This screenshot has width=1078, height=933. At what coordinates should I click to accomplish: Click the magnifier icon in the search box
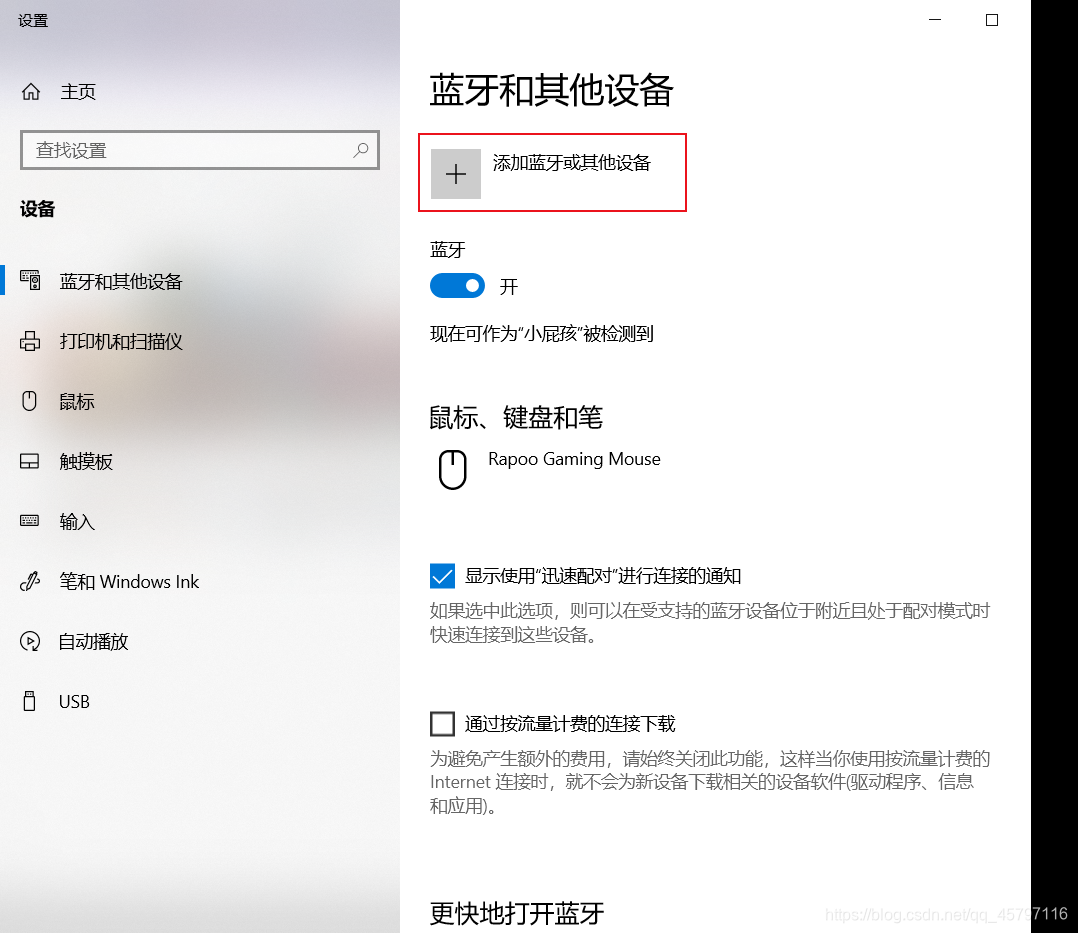pos(361,150)
